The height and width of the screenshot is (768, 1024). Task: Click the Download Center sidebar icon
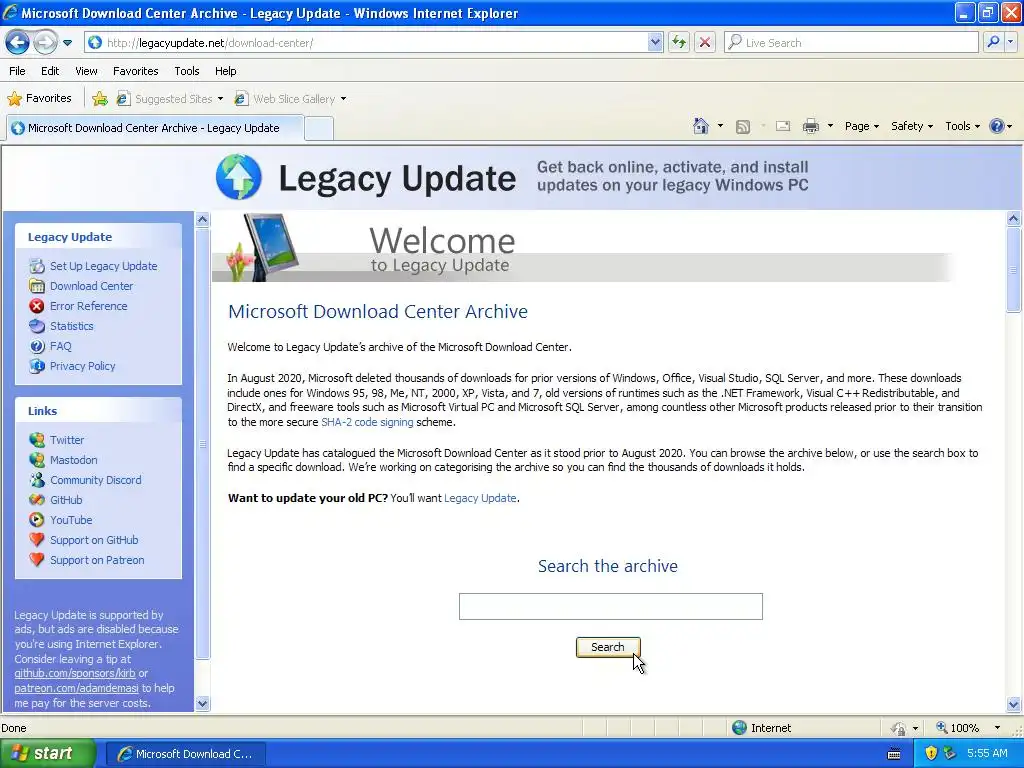(x=37, y=286)
